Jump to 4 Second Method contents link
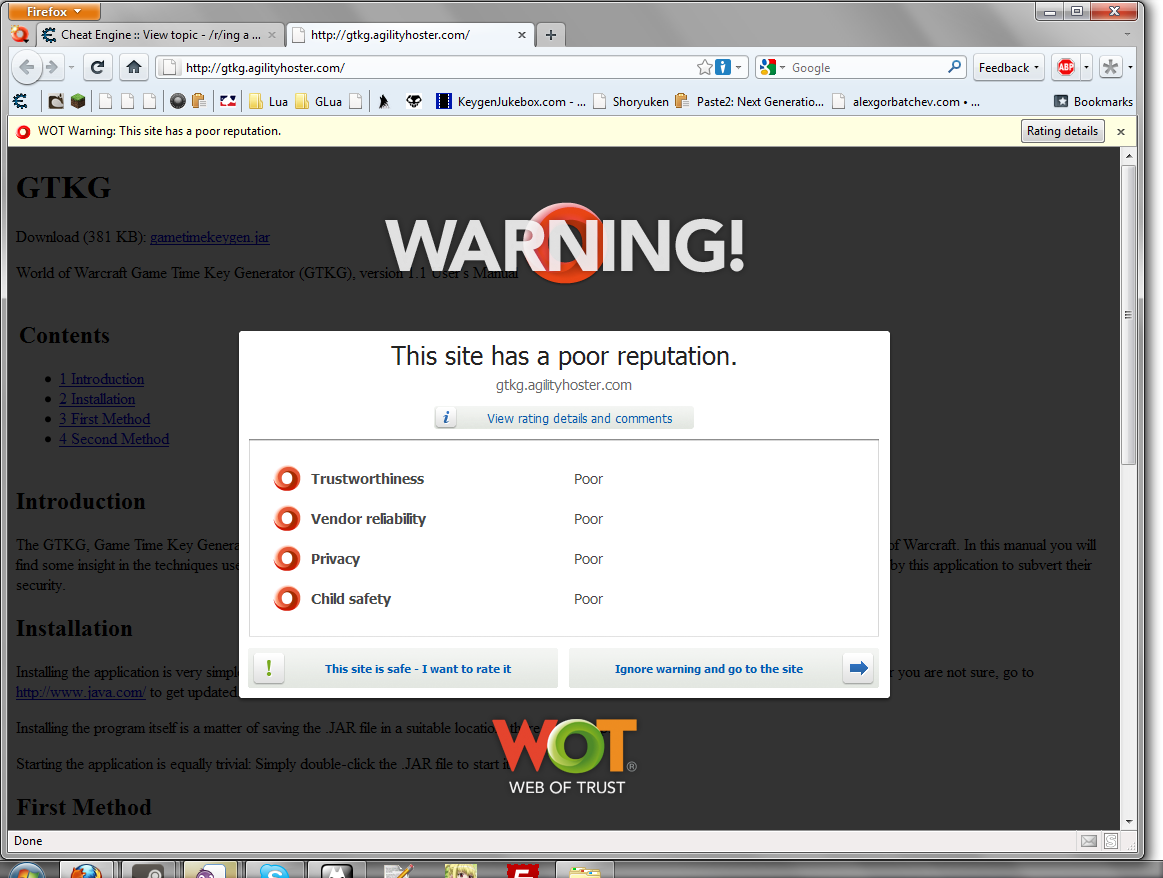 (114, 439)
